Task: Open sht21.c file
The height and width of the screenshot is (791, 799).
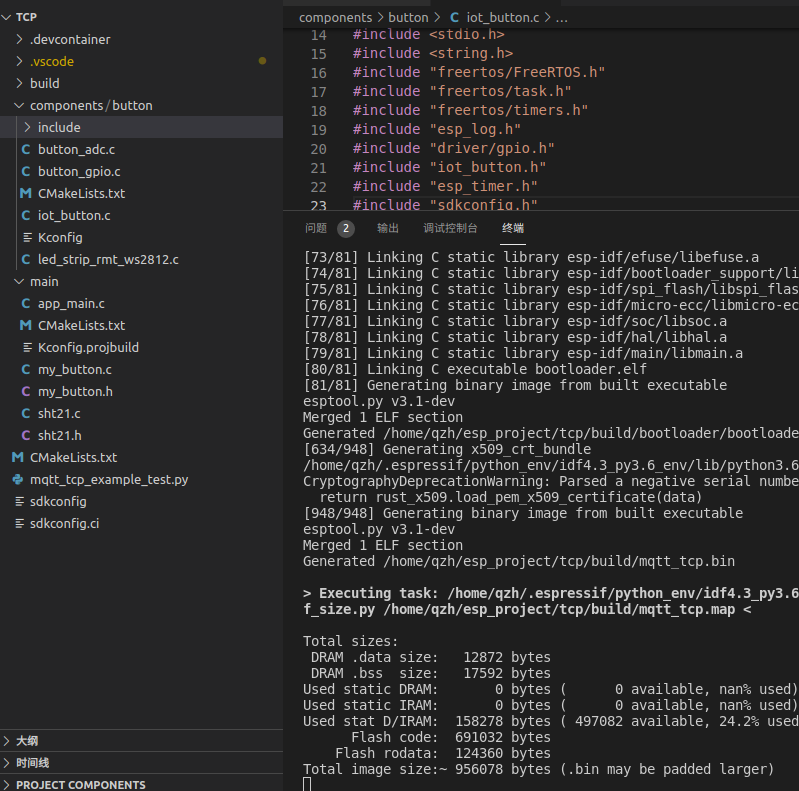Action: [59, 413]
